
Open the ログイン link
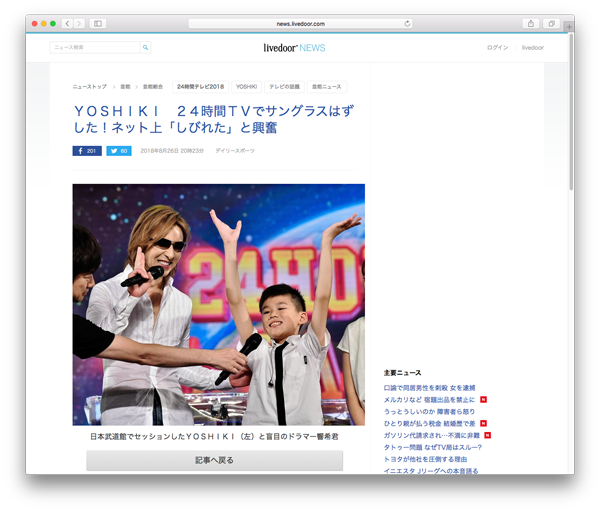tap(497, 47)
